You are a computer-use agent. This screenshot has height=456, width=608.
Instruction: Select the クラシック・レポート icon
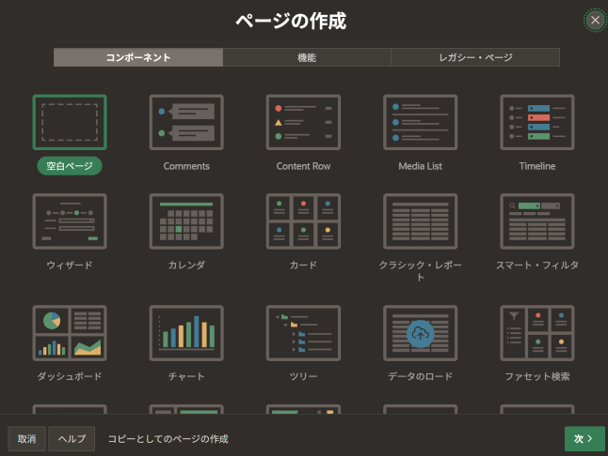420,221
